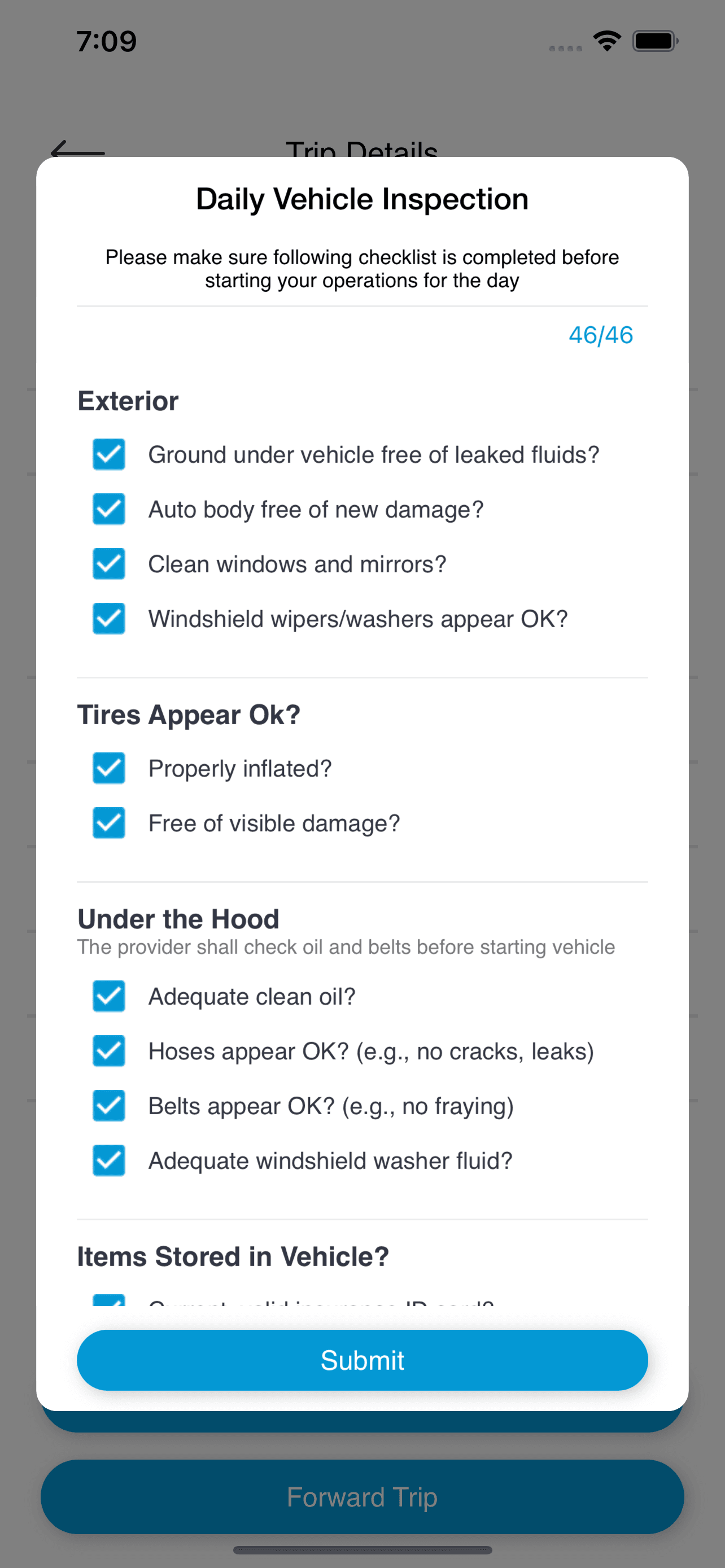Tap the back arrow icon
The image size is (725, 1568).
click(x=77, y=150)
